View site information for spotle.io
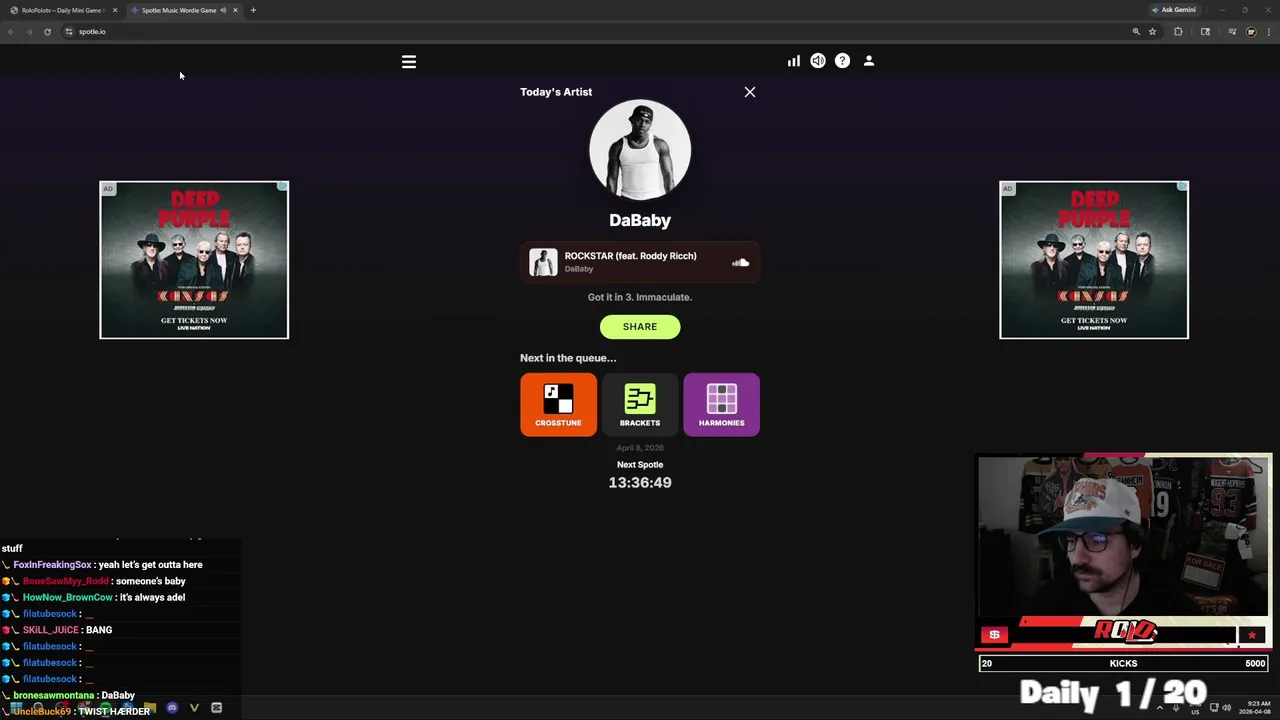 click(69, 32)
